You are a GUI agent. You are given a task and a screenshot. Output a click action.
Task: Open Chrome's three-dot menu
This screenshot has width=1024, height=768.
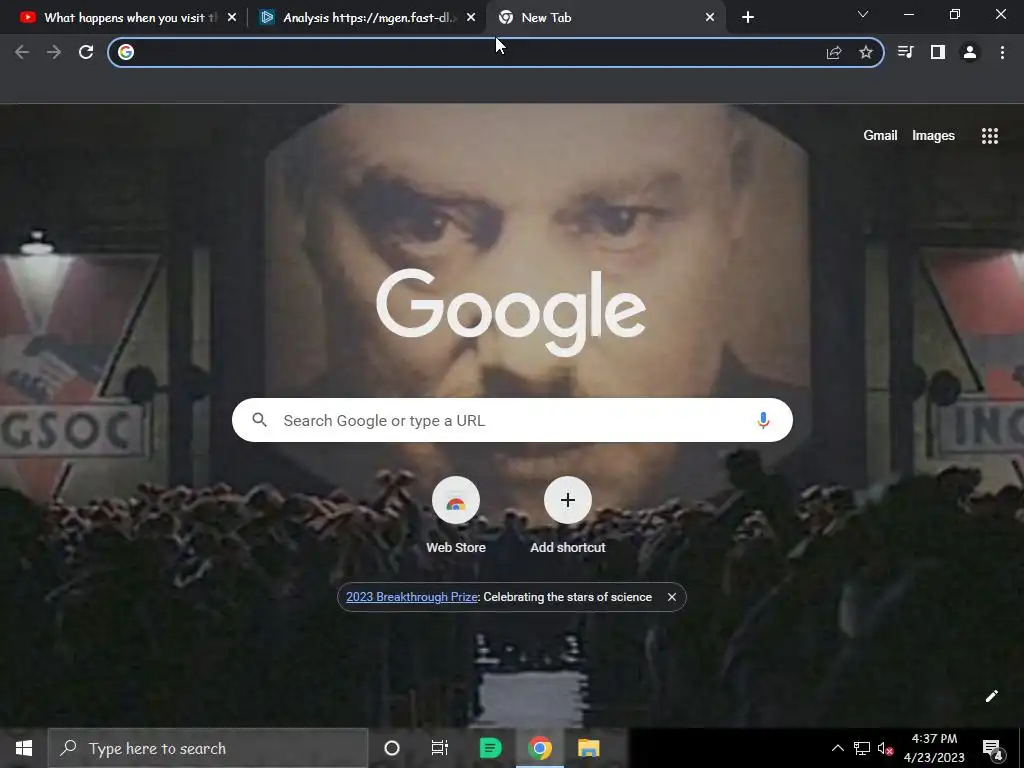1002,52
